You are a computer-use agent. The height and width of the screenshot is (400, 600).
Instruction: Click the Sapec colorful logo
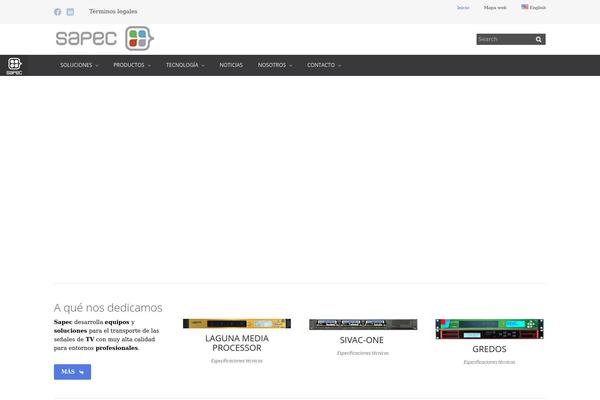(139, 38)
